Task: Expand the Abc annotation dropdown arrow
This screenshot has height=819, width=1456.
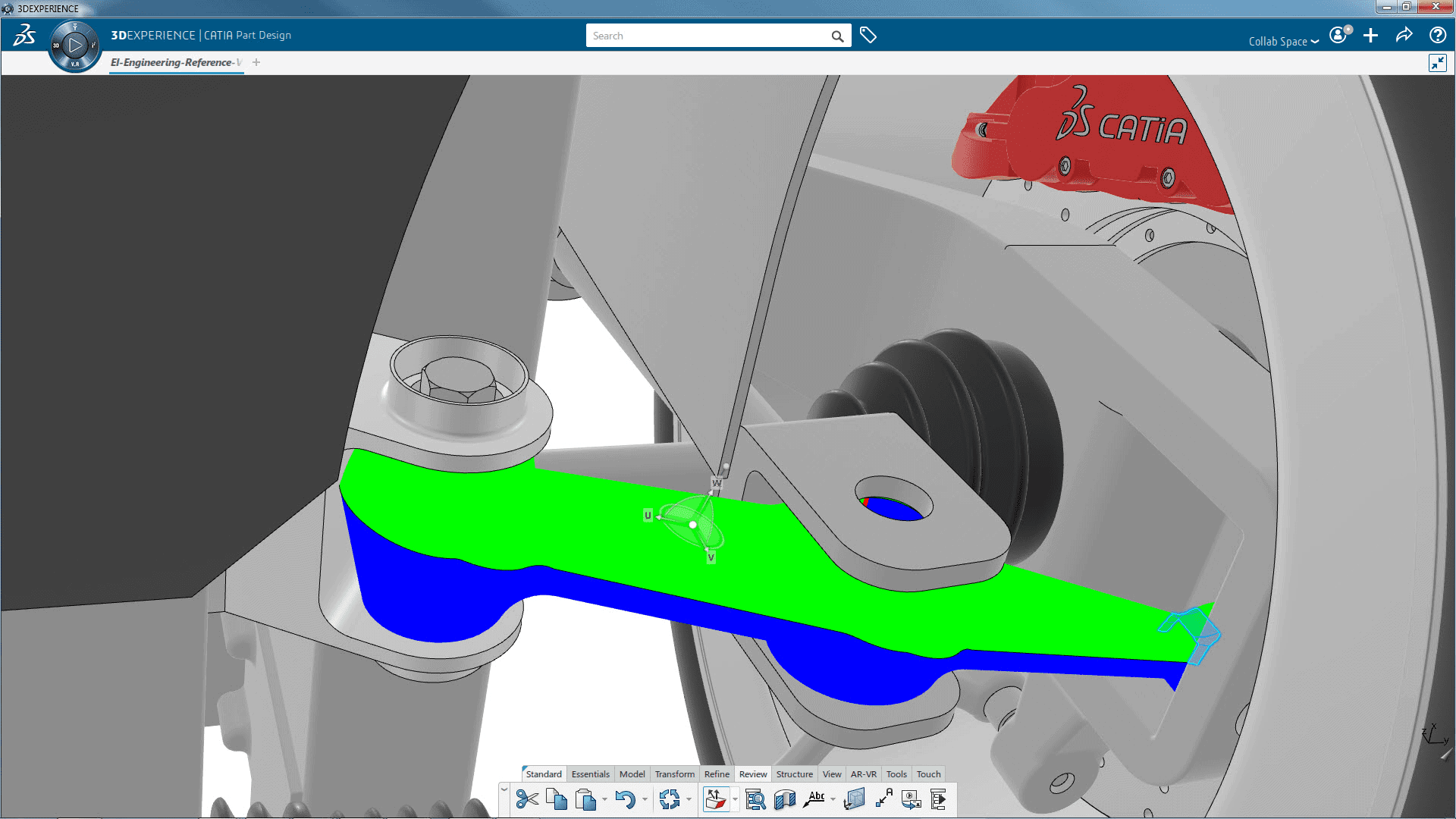Action: click(x=833, y=799)
